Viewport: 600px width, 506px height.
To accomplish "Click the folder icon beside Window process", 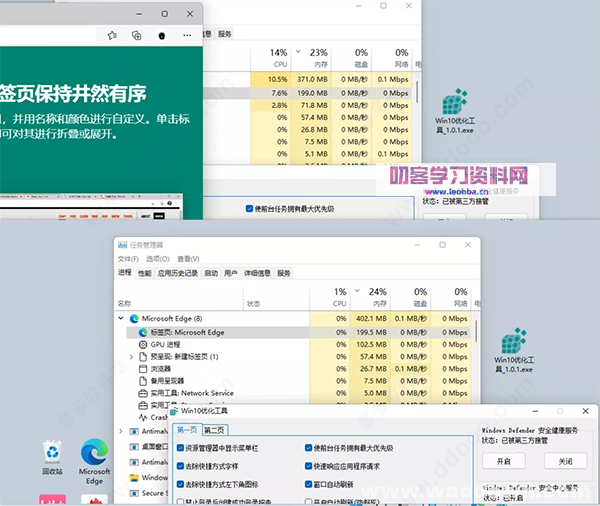I will point(134,478).
